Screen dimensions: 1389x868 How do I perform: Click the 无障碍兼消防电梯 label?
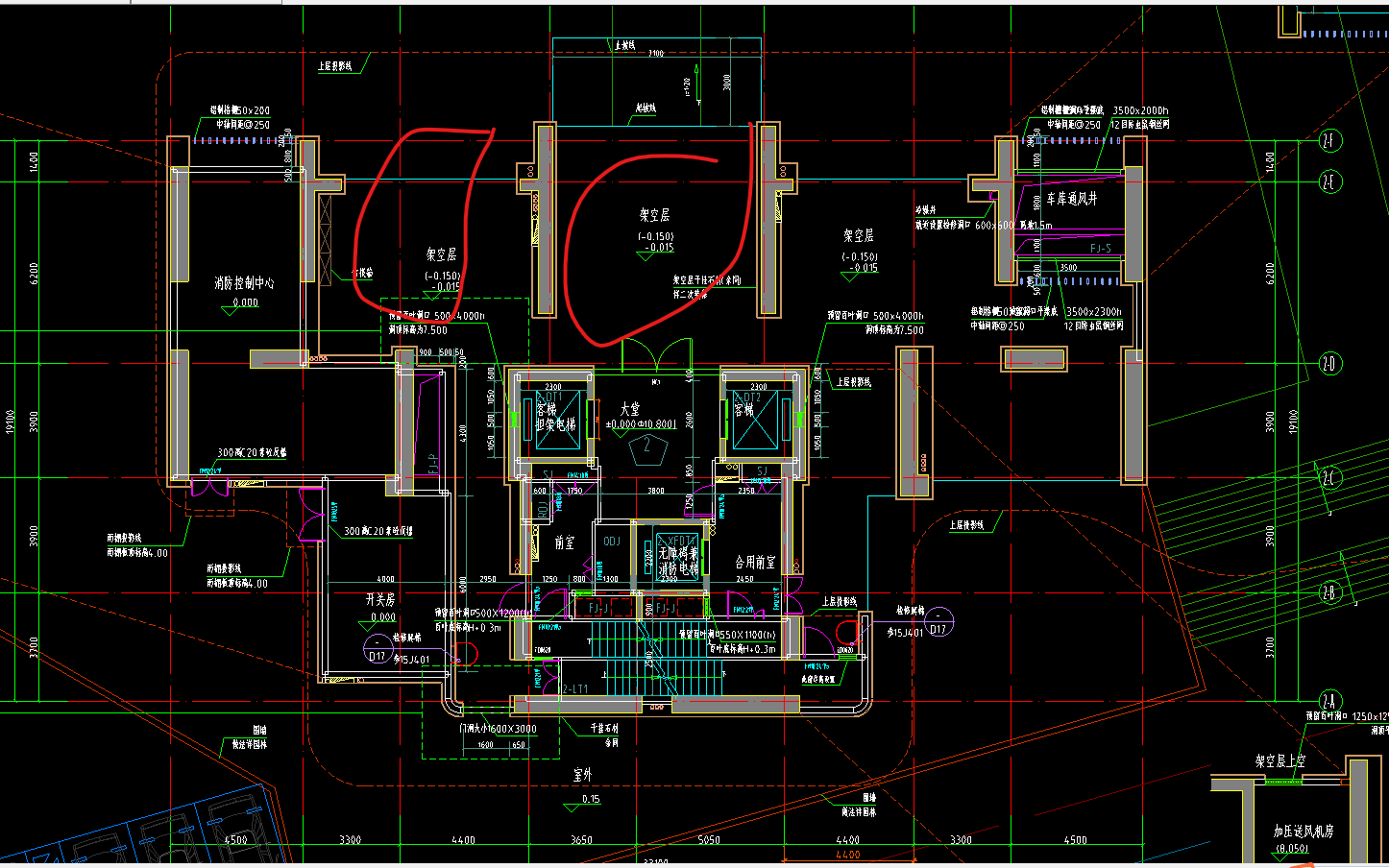coord(678,562)
